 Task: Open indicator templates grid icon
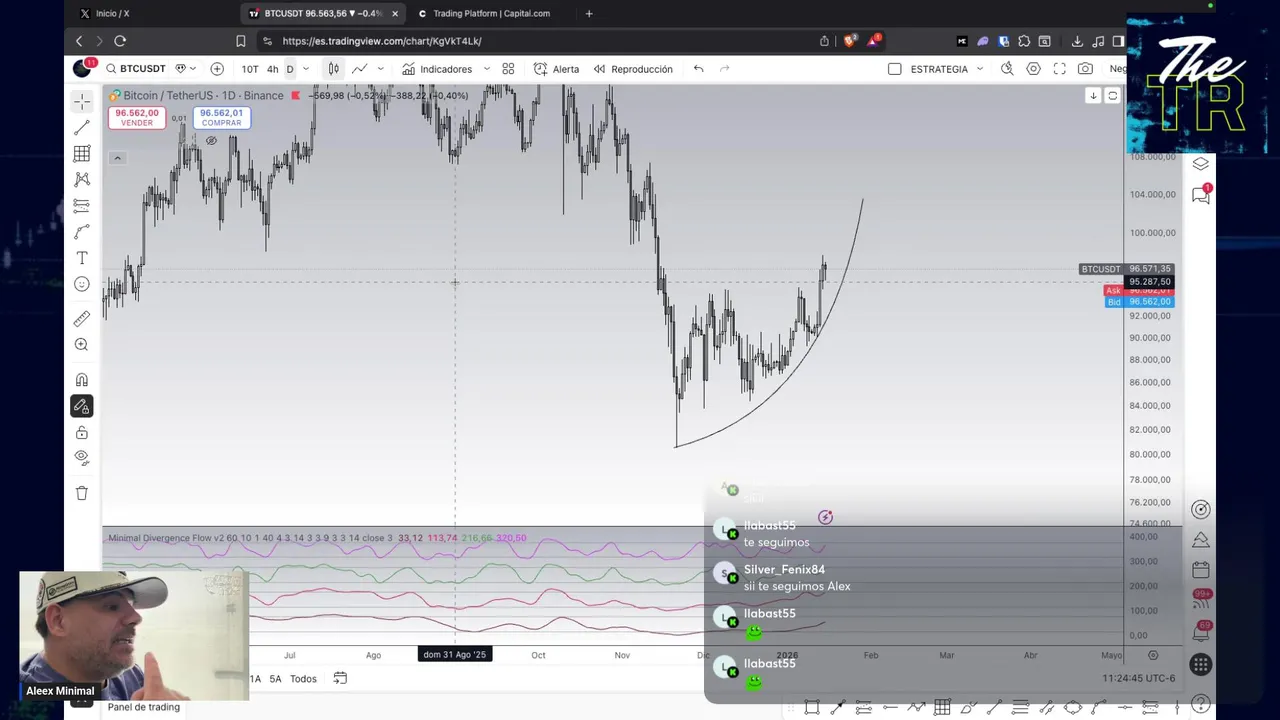508,69
